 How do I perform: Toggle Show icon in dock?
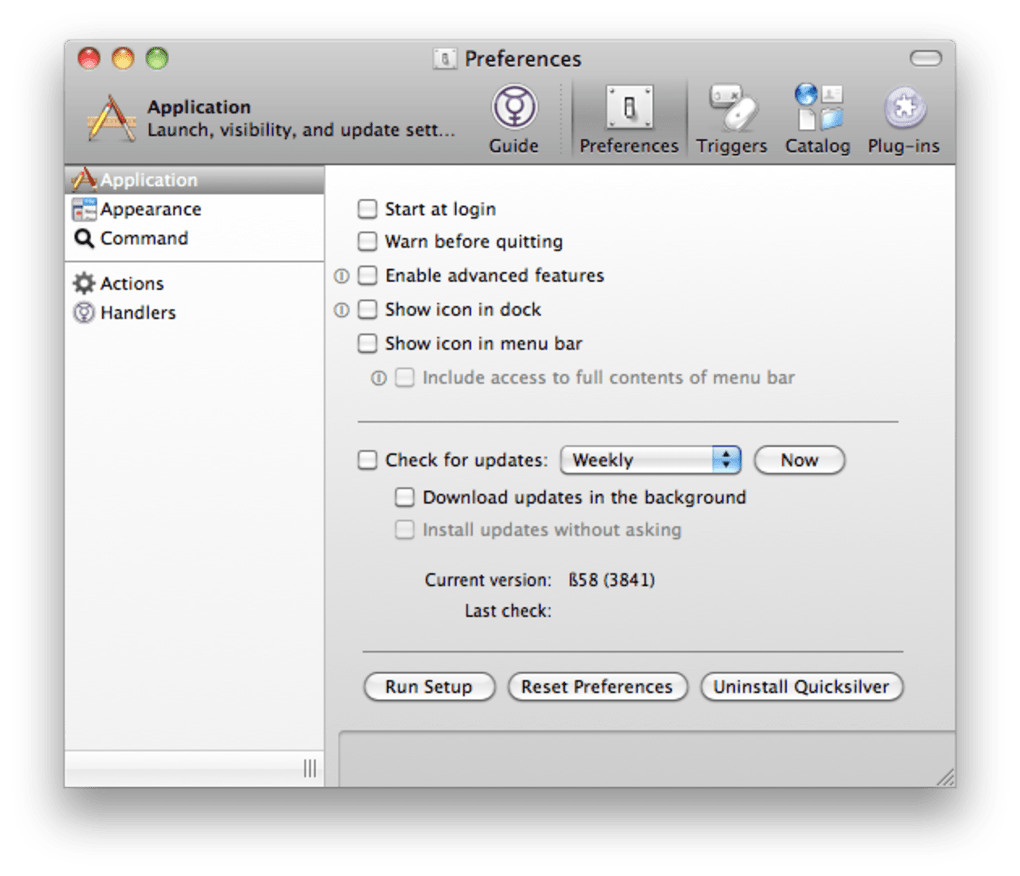[x=368, y=309]
